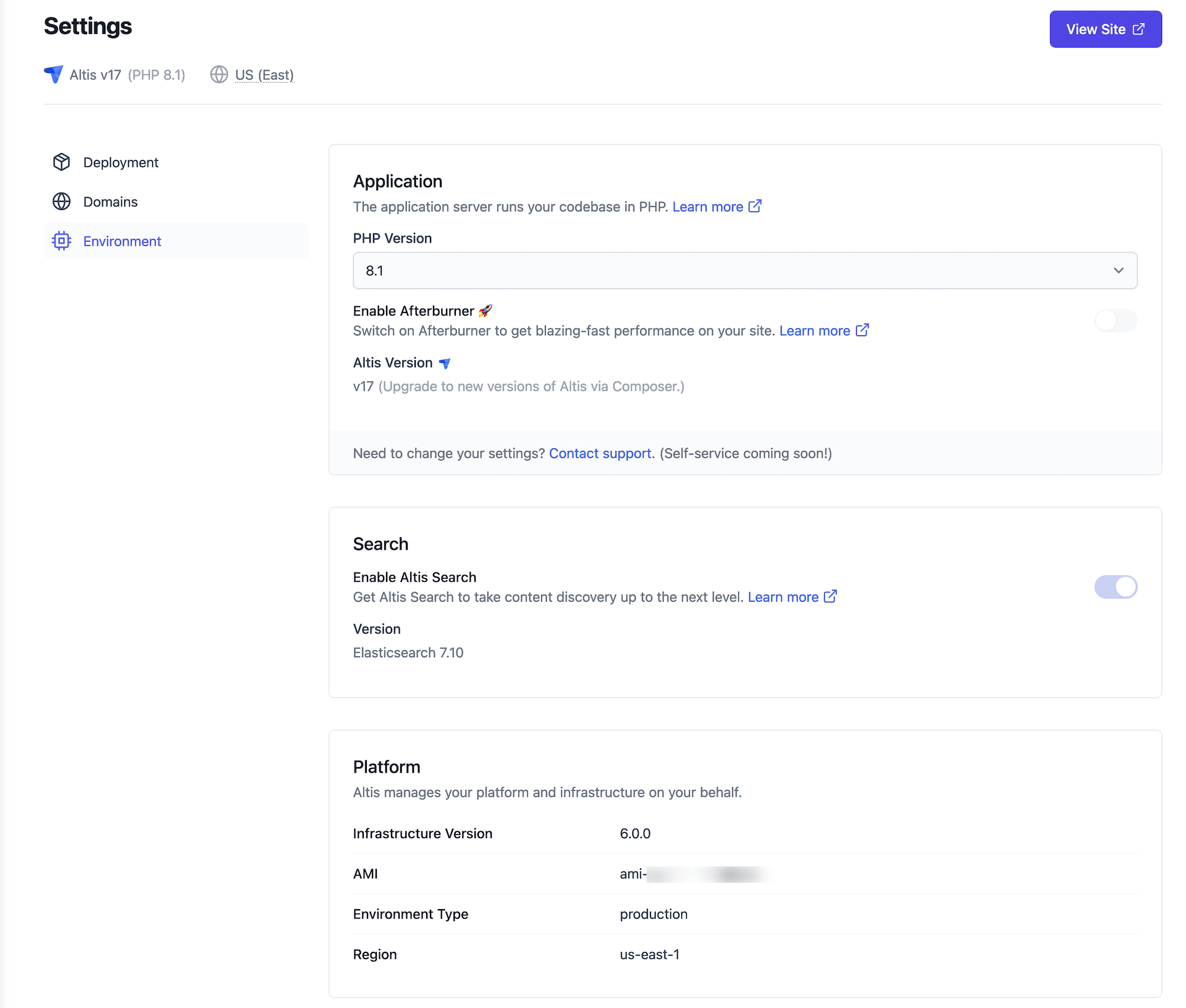The height and width of the screenshot is (1008, 1186).
Task: Switch to the Deployment section
Action: (x=120, y=162)
